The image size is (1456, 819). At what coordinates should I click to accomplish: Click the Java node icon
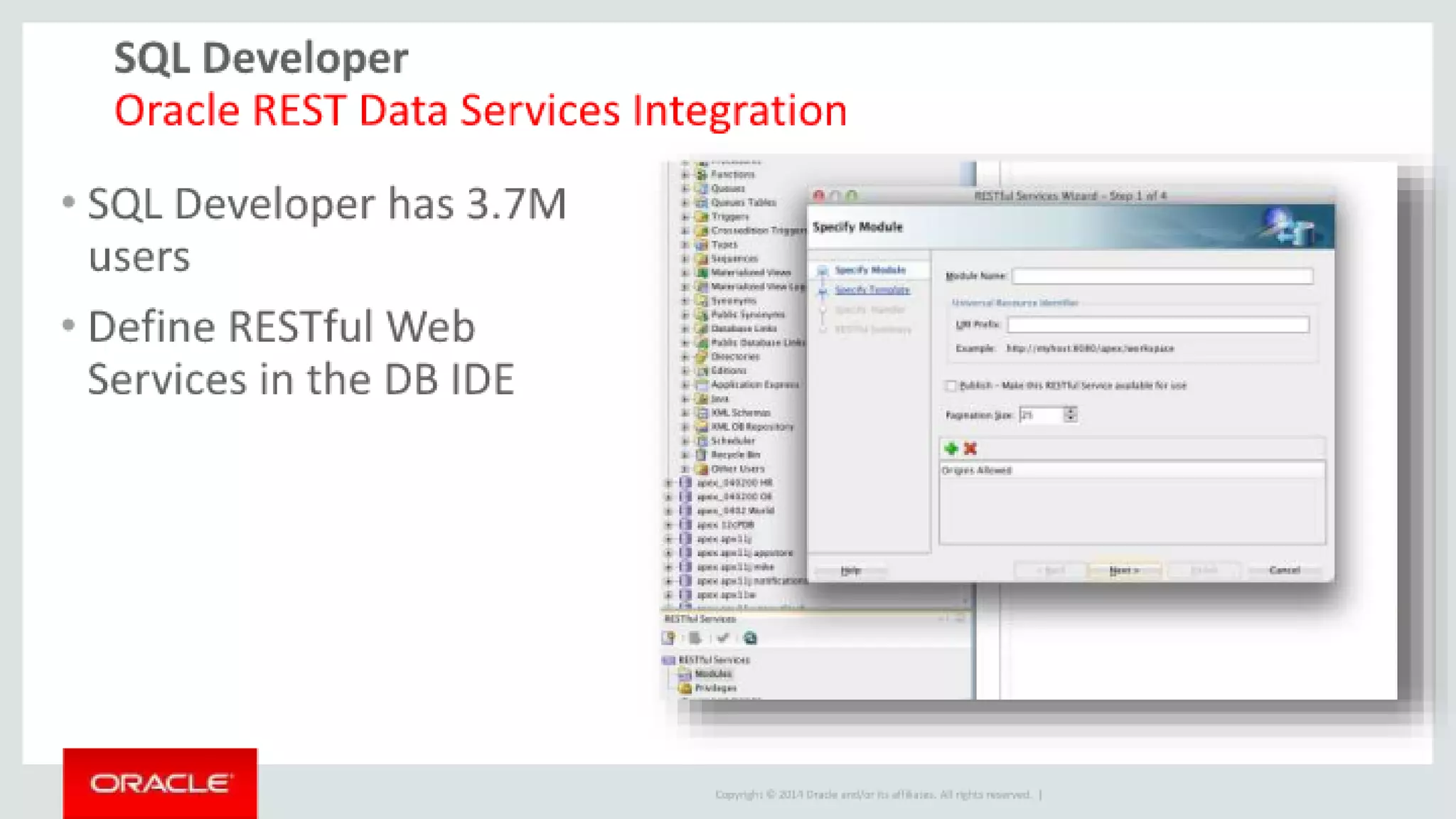click(701, 399)
